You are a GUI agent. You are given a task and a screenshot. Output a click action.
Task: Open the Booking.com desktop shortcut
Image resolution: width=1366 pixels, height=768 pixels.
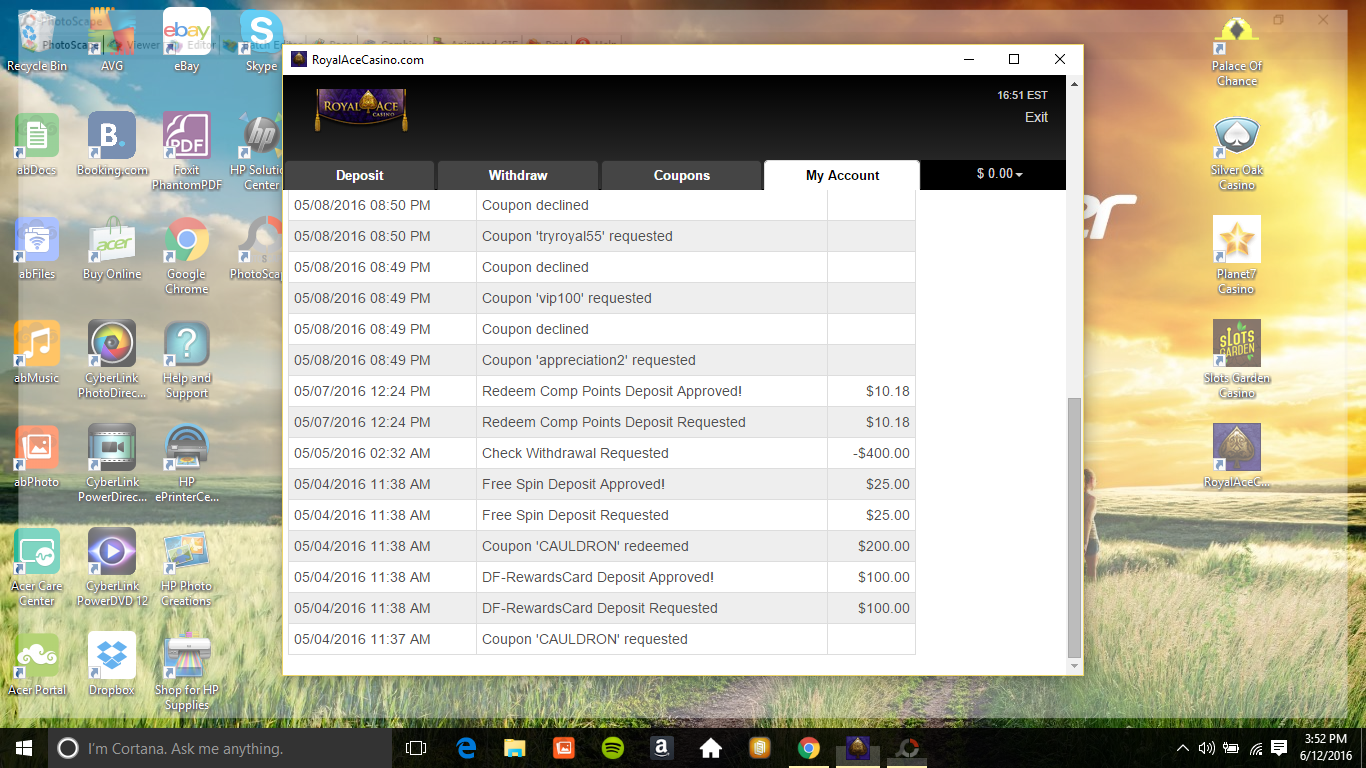click(x=112, y=145)
